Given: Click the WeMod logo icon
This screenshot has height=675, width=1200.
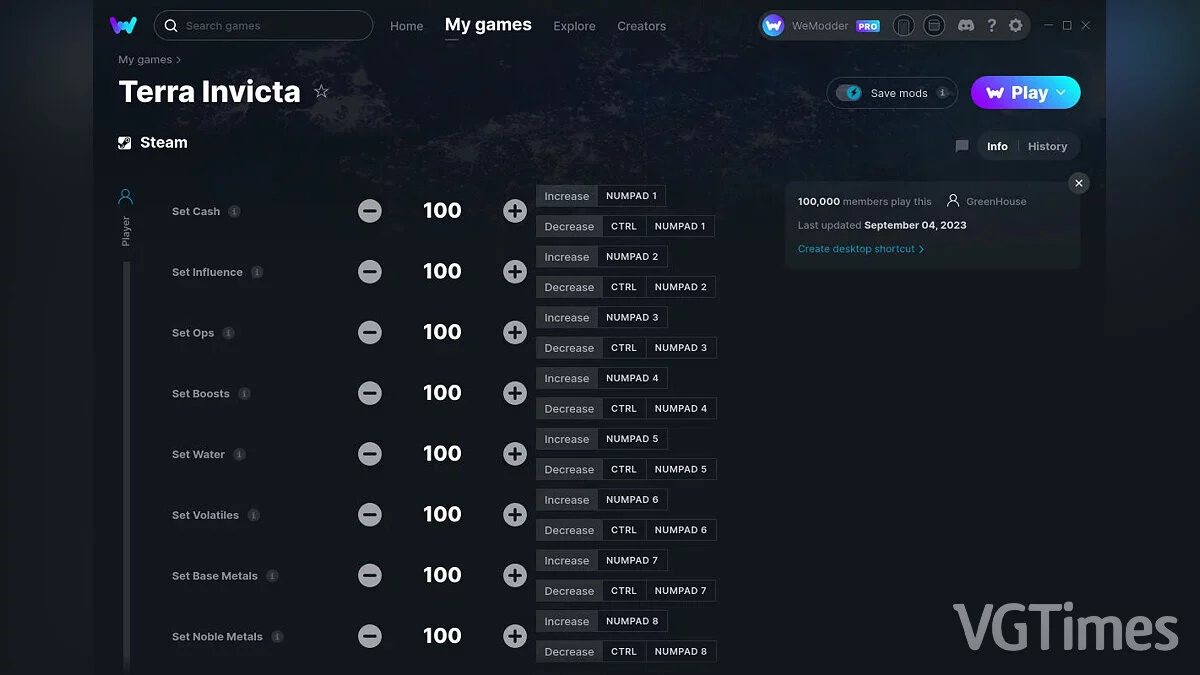Looking at the screenshot, I should [123, 25].
